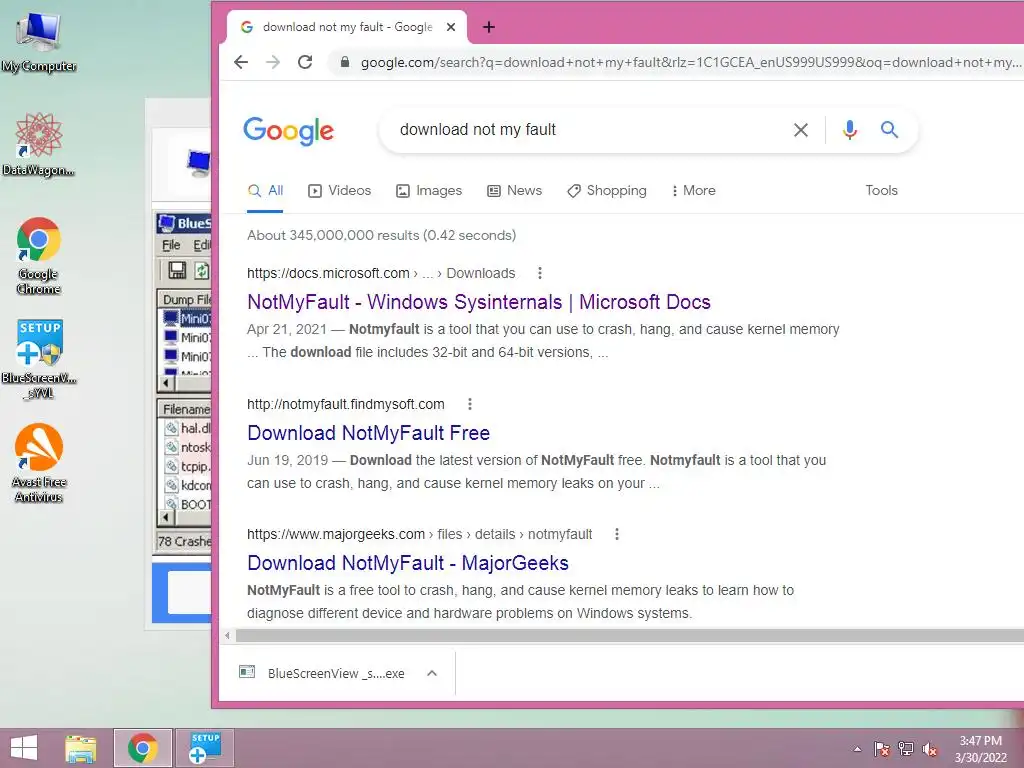1024x768 pixels.
Task: Switch to Setup program in taskbar
Action: [204, 748]
